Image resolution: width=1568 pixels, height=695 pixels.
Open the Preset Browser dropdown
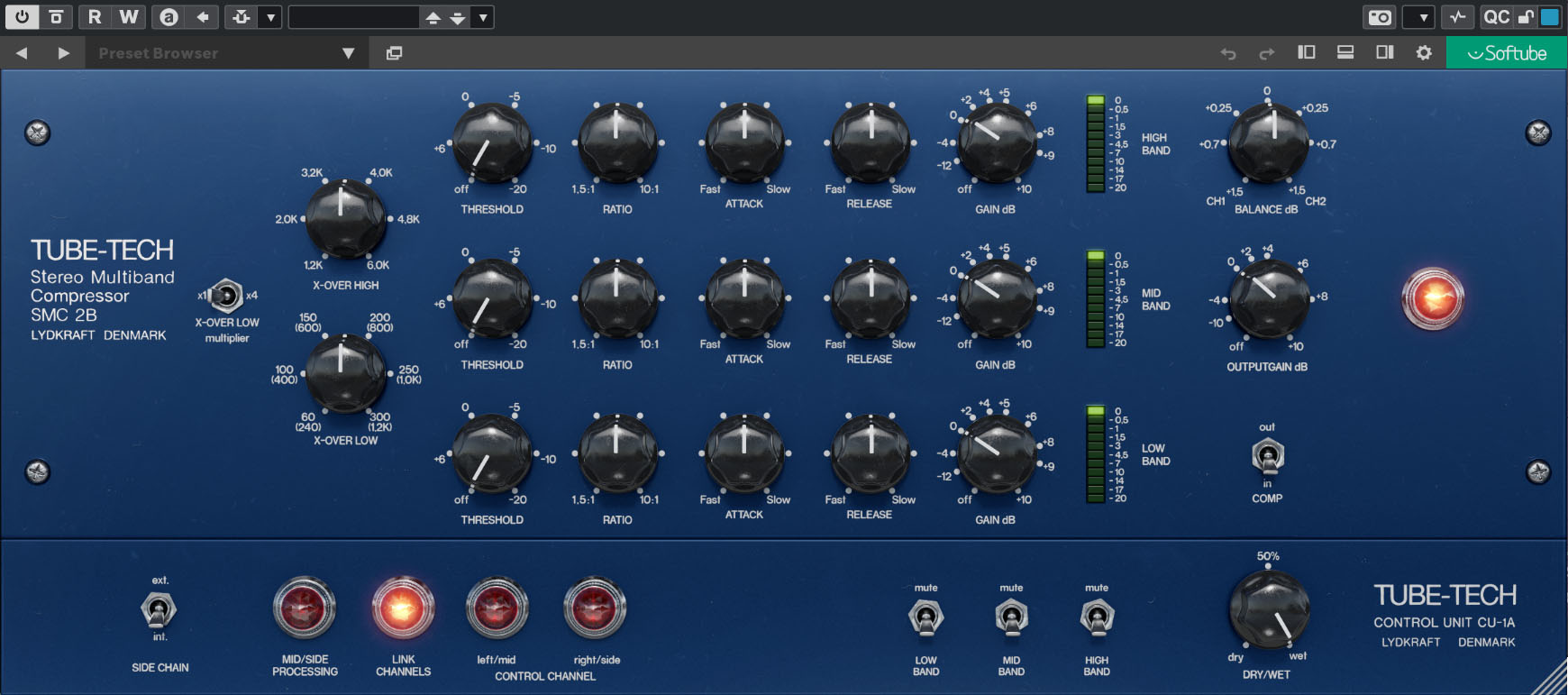(227, 53)
